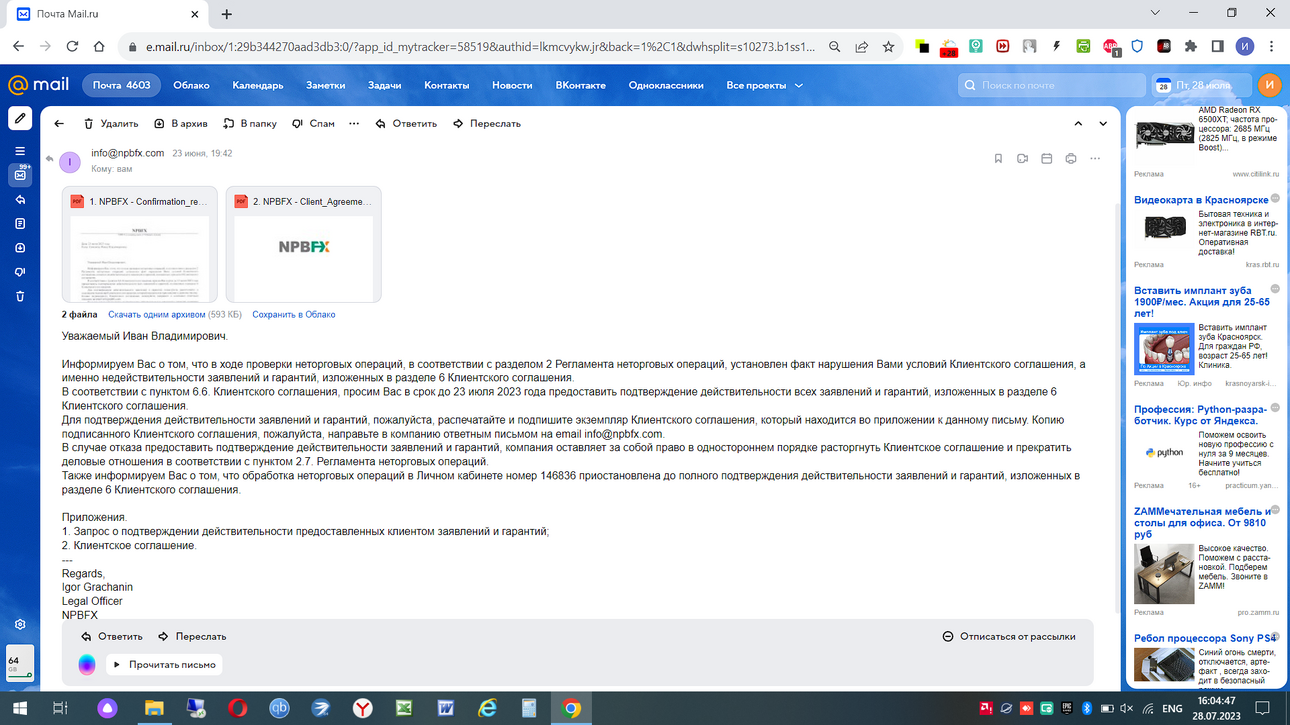Image resolution: width=1290 pixels, height=725 pixels.
Task: Click Сохранить в Облако link
Action: [294, 315]
